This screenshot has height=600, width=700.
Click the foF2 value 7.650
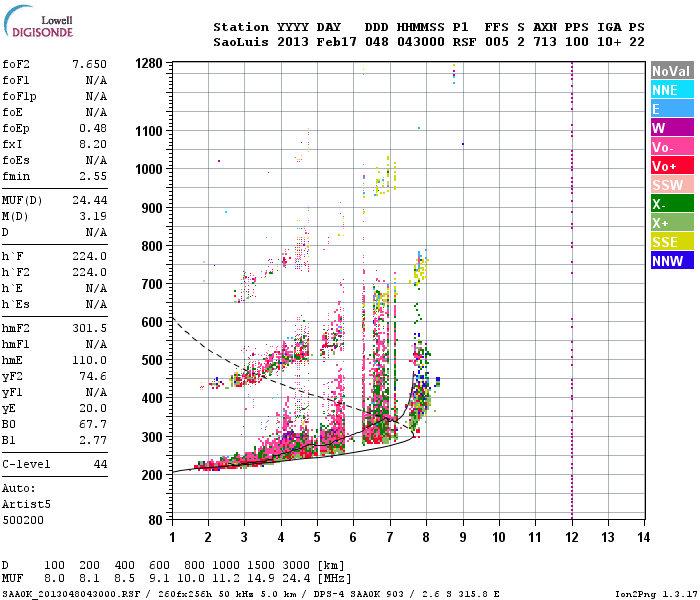90,64
